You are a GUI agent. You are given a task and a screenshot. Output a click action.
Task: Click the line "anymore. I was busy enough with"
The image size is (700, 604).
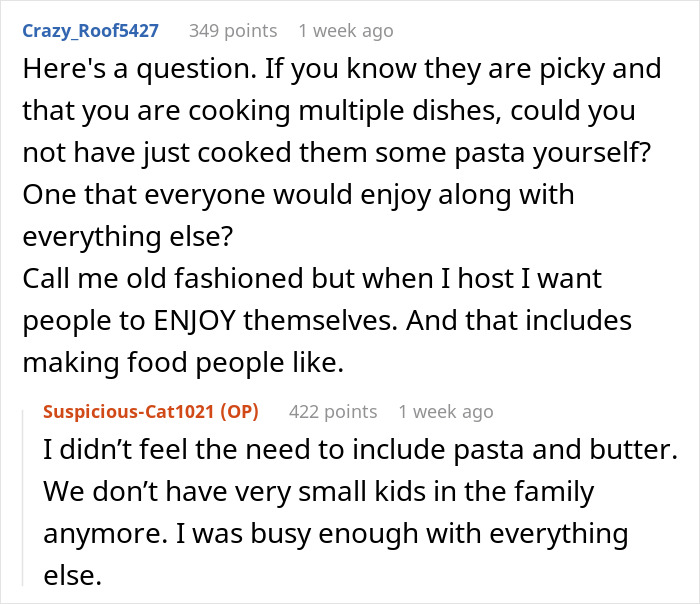(x=334, y=532)
